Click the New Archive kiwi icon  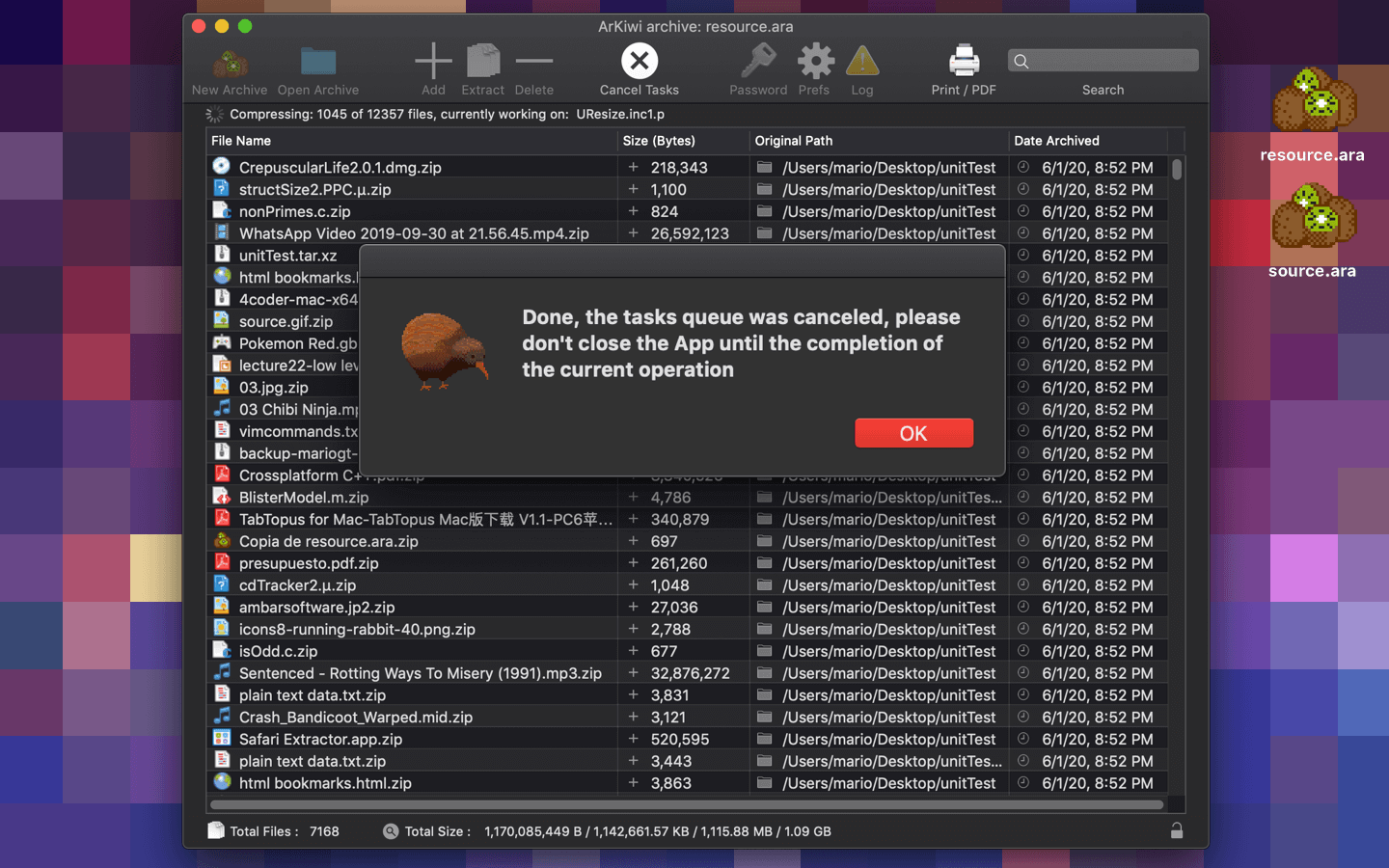230,63
